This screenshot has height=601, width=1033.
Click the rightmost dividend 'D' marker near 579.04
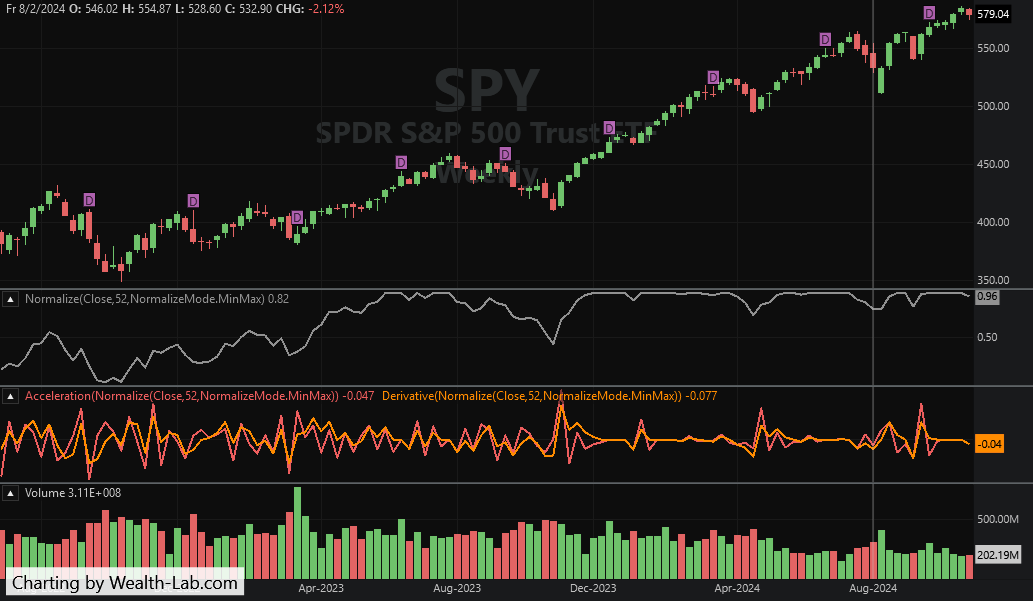click(929, 13)
